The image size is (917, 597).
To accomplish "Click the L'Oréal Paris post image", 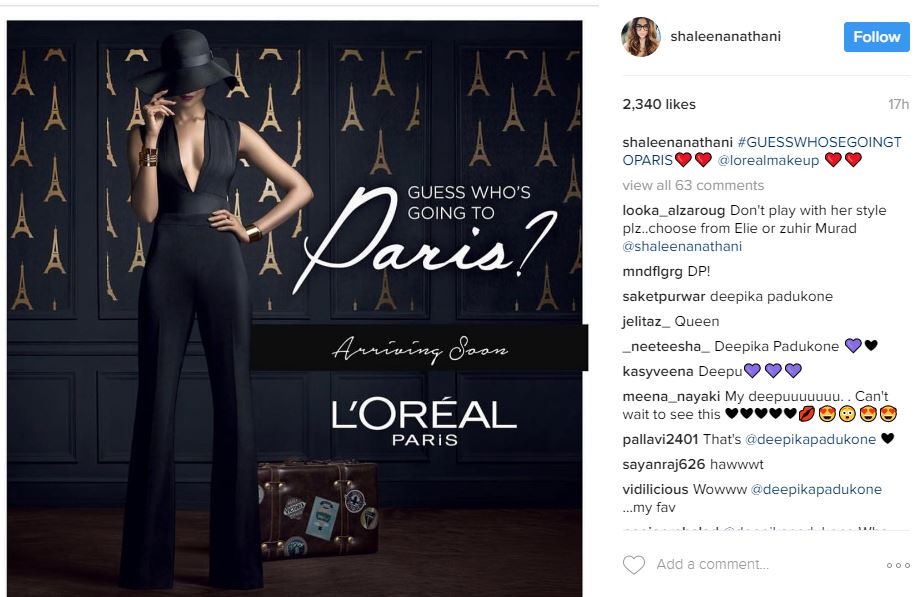I will [x=295, y=309].
